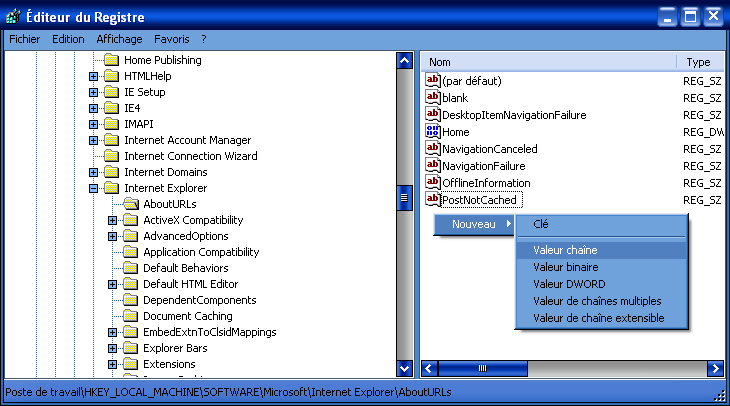Open the Affichage menu

coord(119,39)
